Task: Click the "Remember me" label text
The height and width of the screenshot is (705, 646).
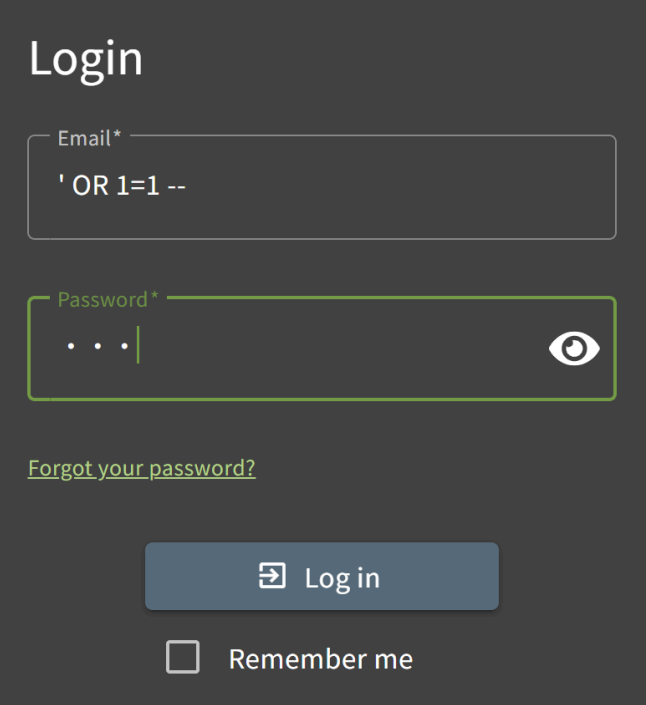Action: point(320,659)
